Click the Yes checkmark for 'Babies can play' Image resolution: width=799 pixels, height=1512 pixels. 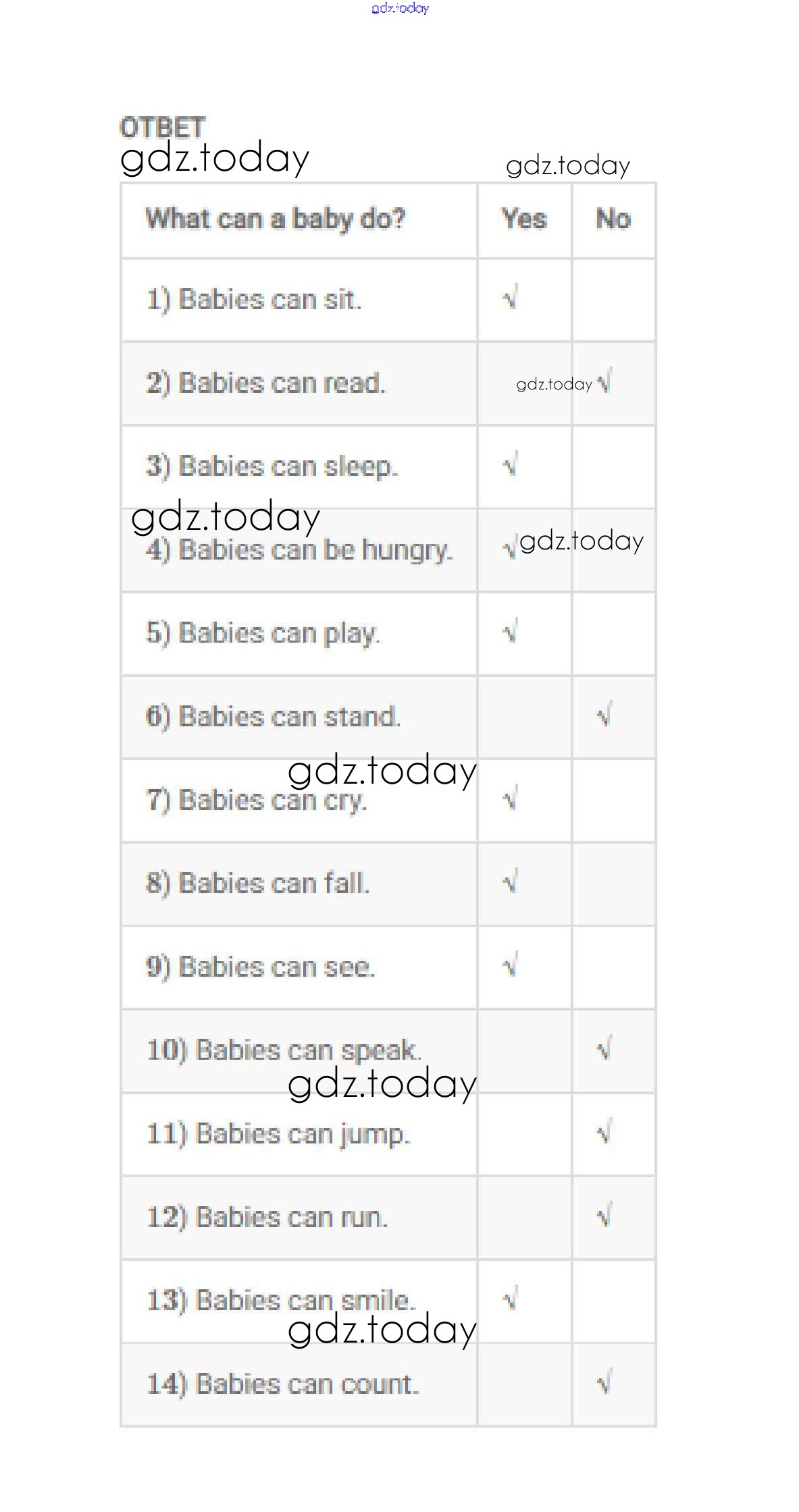pyautogui.click(x=511, y=632)
